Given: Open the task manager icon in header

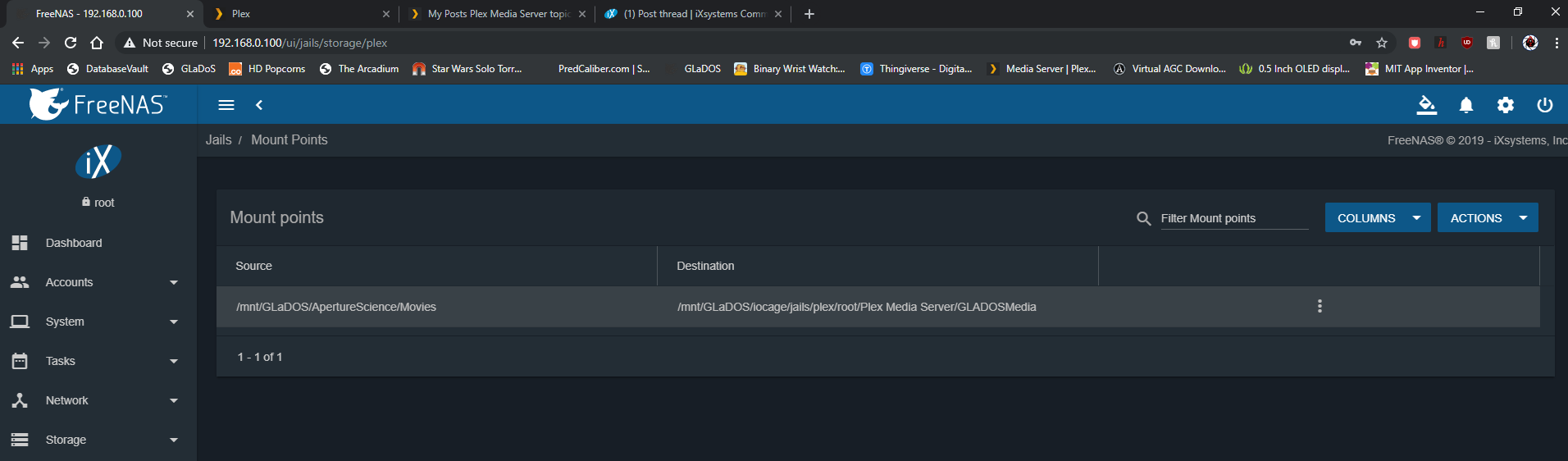Looking at the screenshot, I should [1427, 105].
